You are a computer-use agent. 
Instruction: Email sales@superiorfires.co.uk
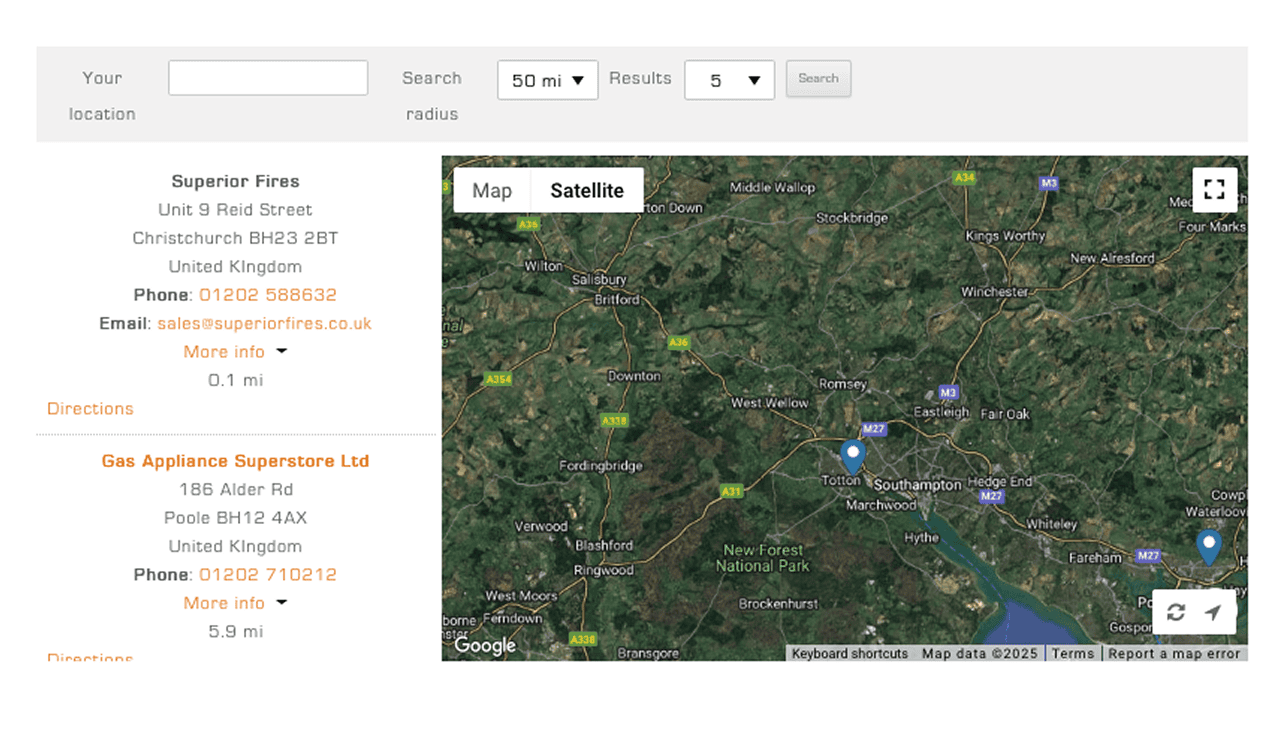(264, 324)
